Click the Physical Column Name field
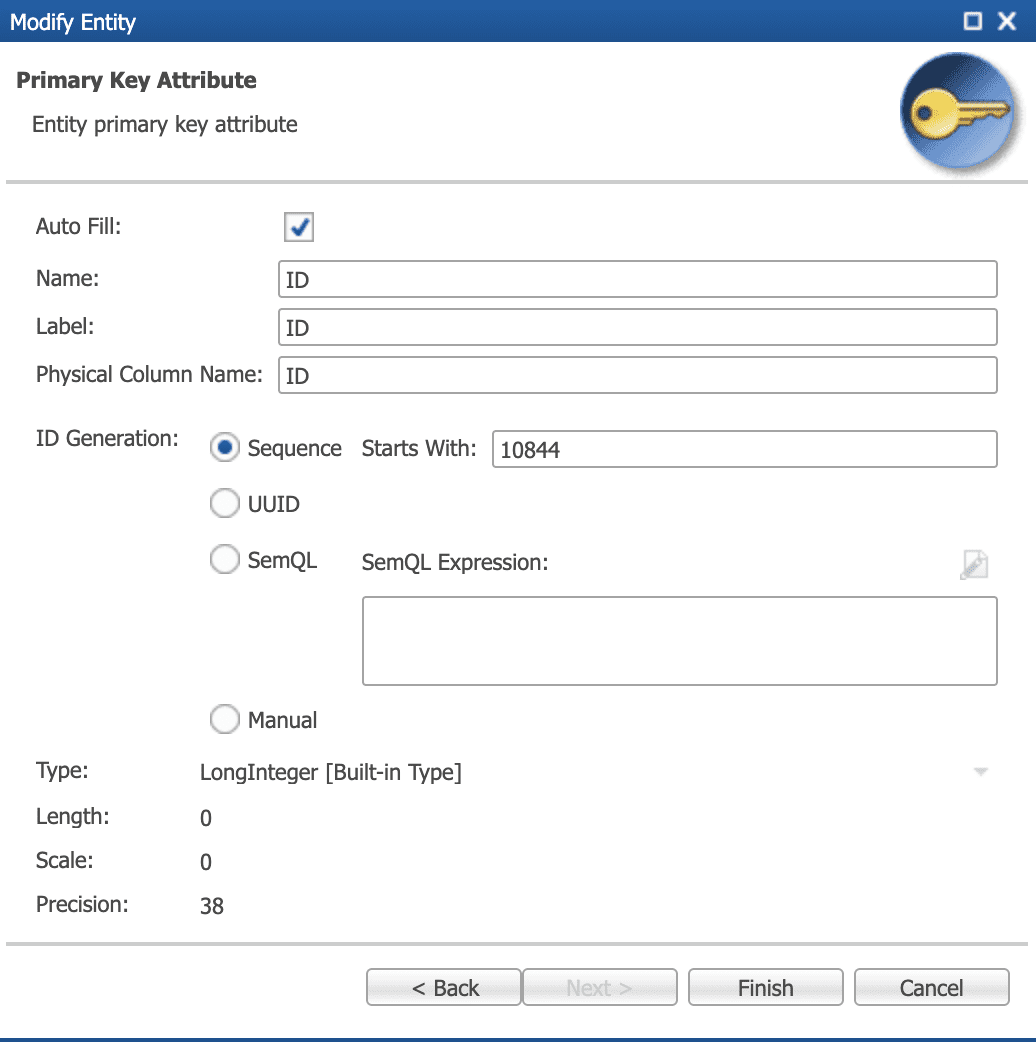 click(x=637, y=375)
